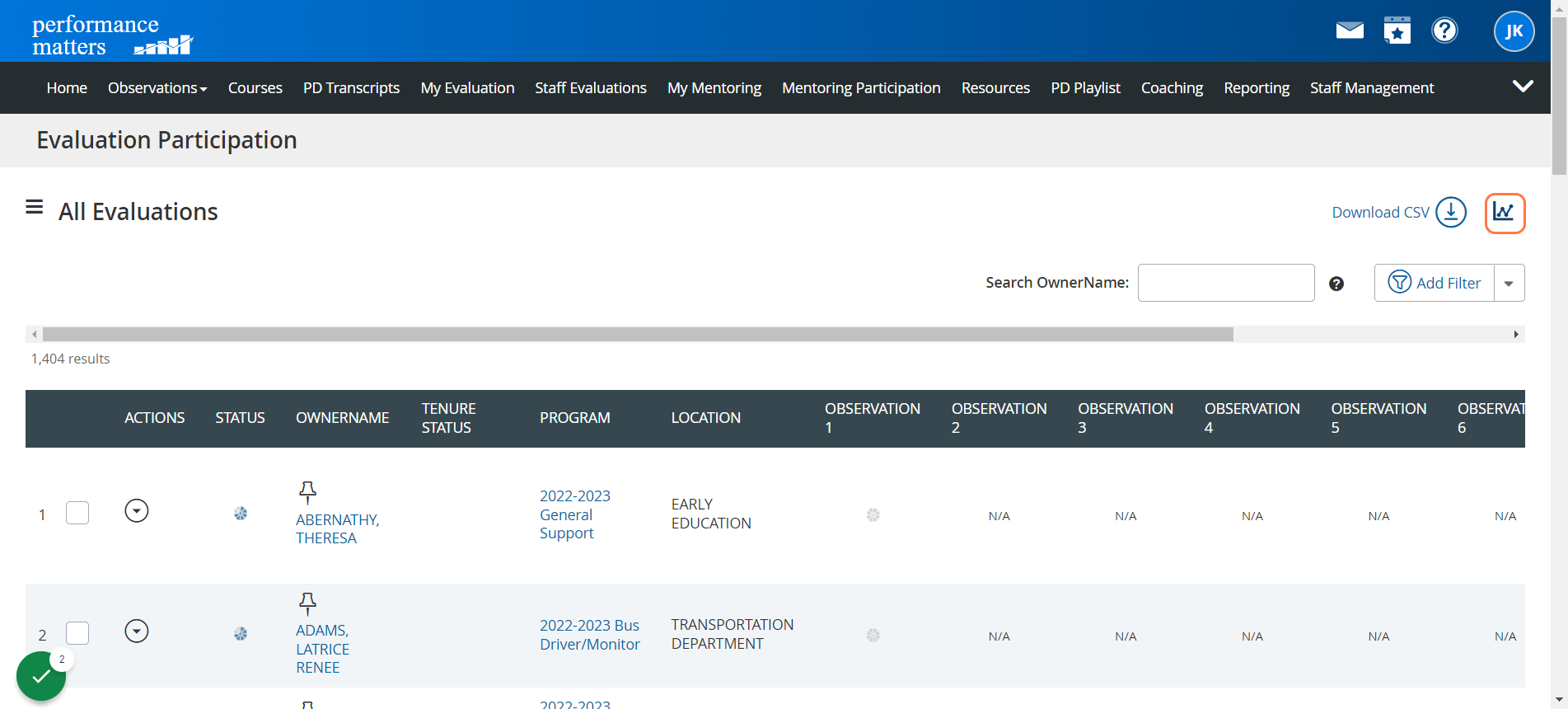Click the performance matters logo
This screenshot has height=709, width=1568.
click(112, 35)
